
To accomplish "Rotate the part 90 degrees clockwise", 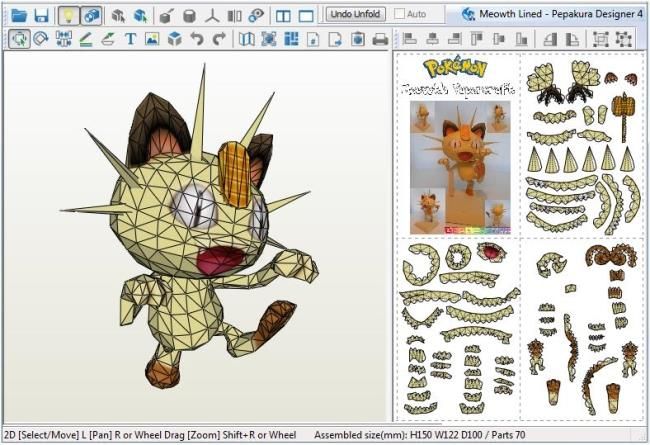I will coord(572,39).
